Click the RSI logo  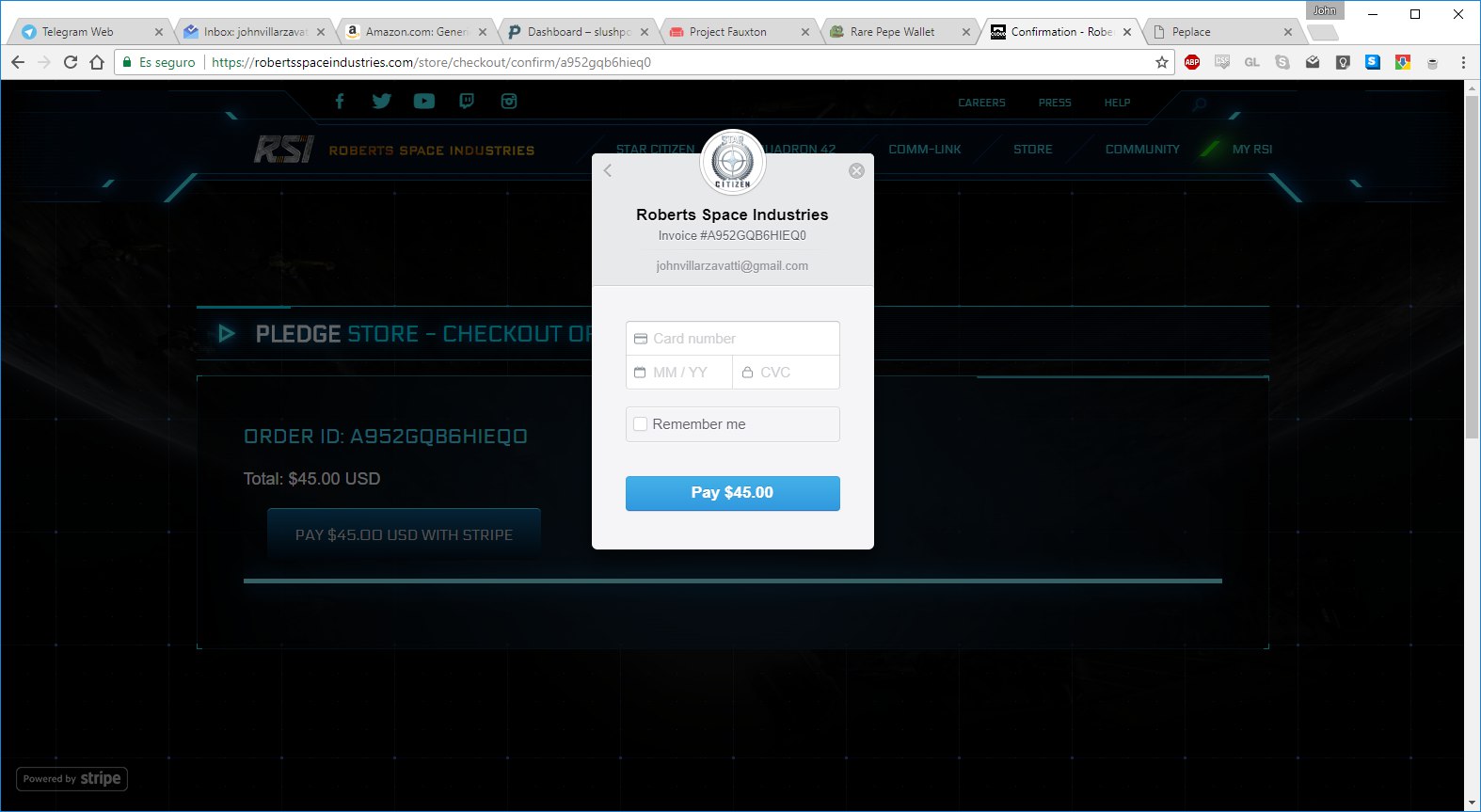coord(283,149)
